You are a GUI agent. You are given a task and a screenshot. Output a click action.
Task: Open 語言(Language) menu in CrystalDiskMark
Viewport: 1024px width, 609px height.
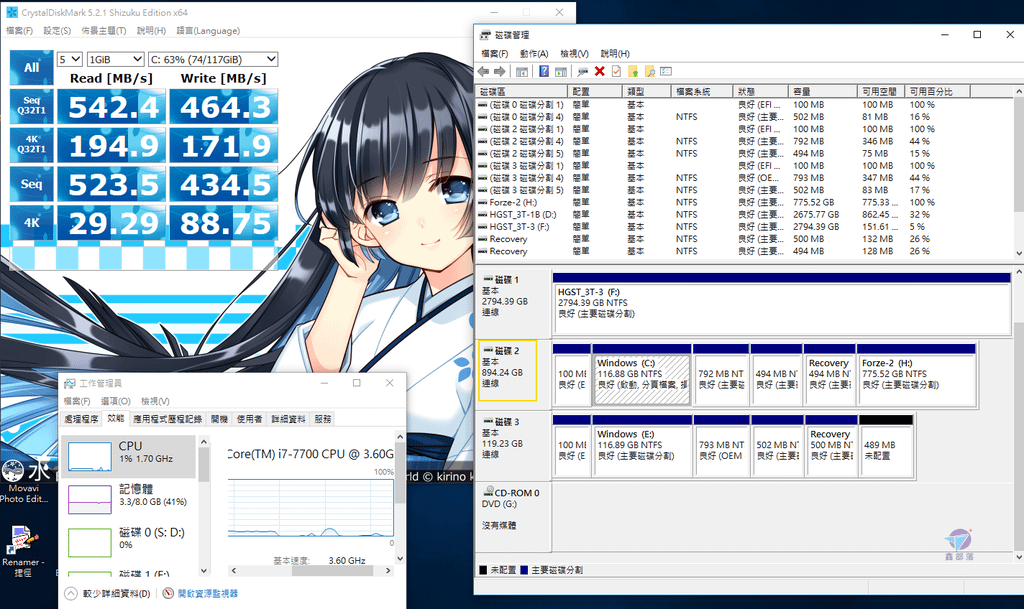[208, 31]
